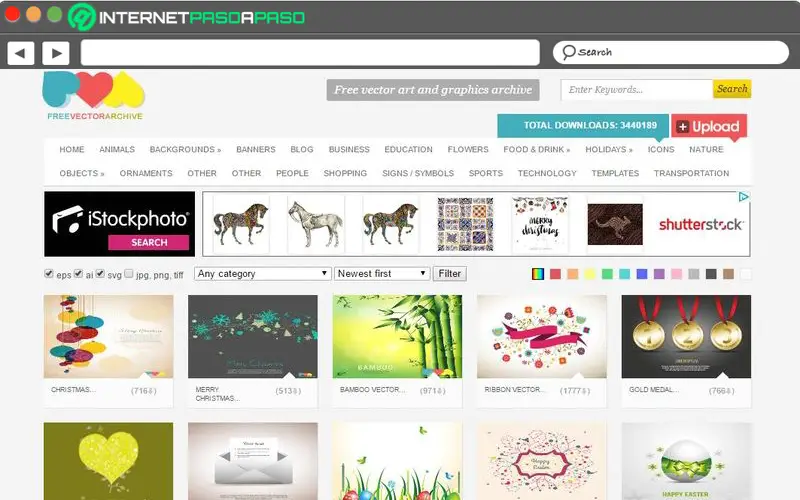Expand the Backgrounds submenu
The image size is (800, 500).
[185, 149]
